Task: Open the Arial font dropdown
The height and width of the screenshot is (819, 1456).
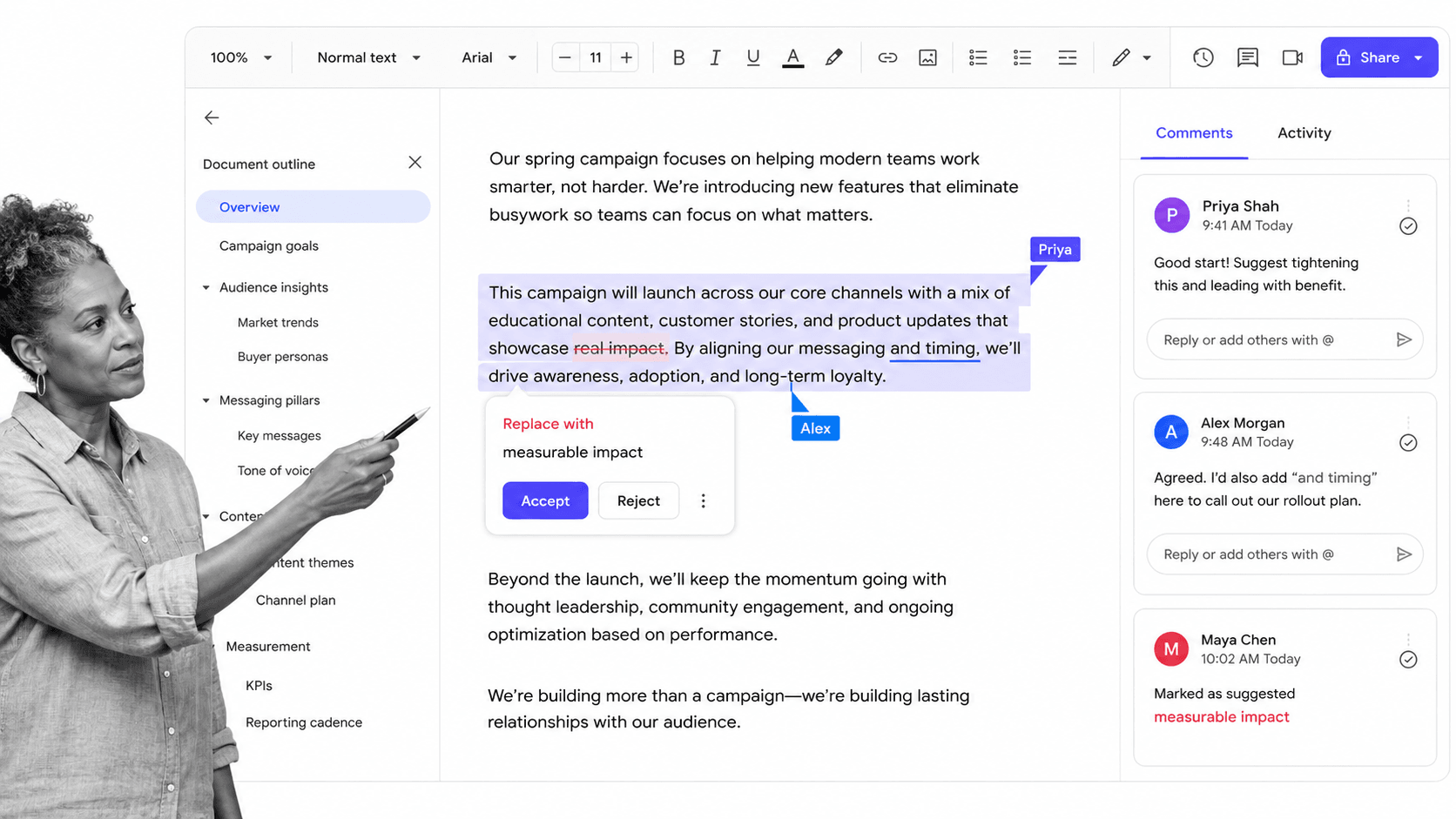Action: 489,57
